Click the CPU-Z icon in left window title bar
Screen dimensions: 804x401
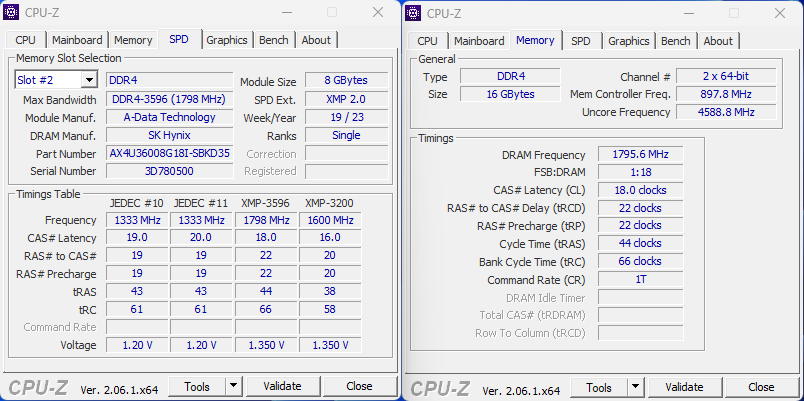pos(12,13)
